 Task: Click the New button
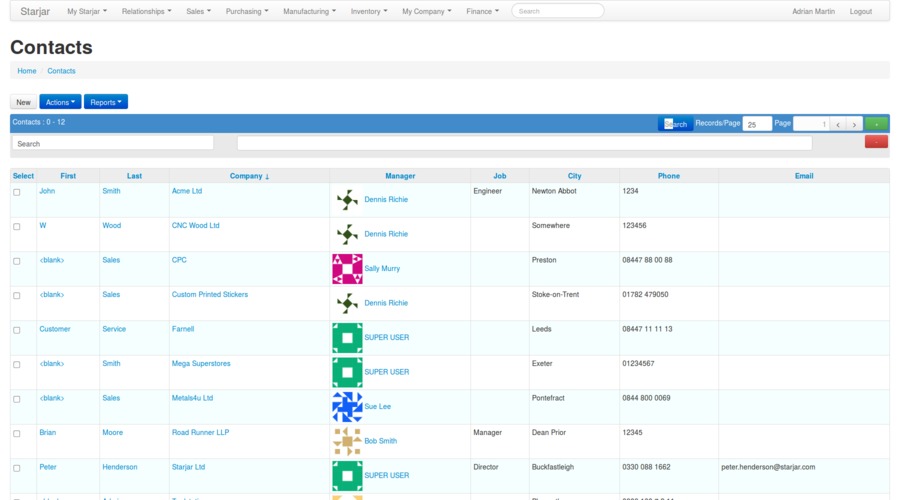coord(23,102)
